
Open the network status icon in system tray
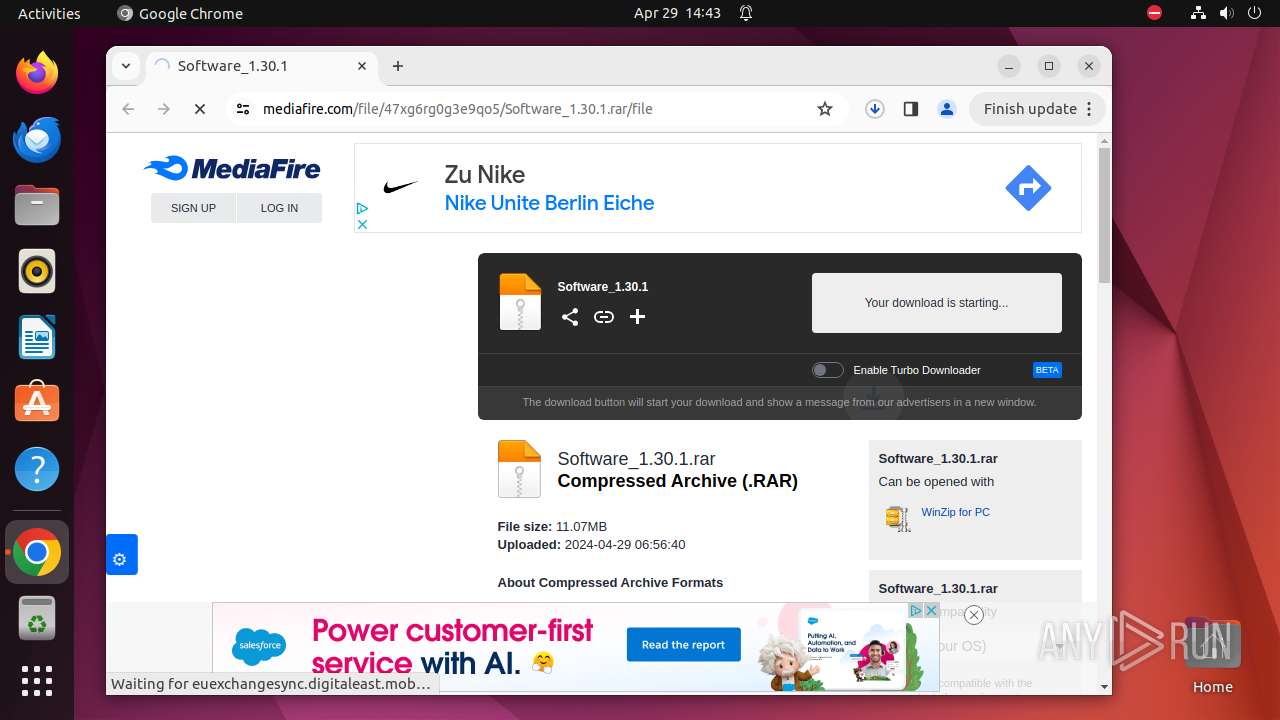tap(1198, 13)
